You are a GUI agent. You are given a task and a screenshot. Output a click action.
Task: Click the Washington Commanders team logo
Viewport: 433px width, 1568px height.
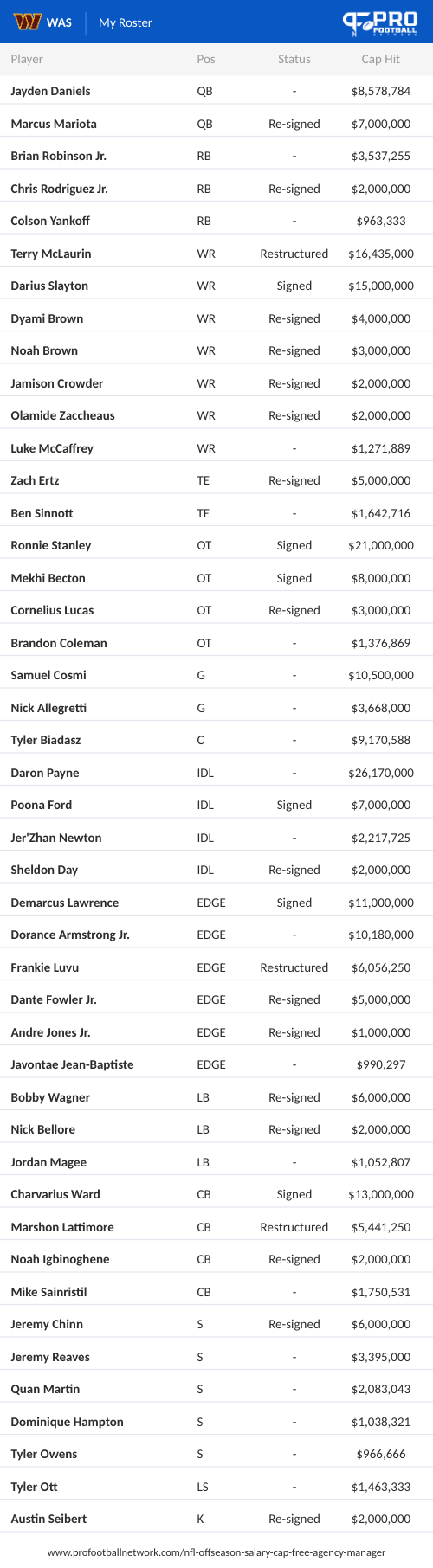tap(28, 22)
